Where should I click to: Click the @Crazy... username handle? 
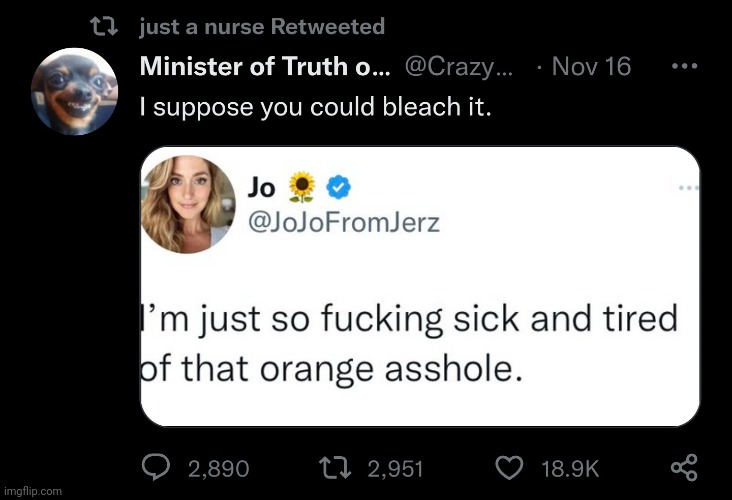pyautogui.click(x=458, y=67)
